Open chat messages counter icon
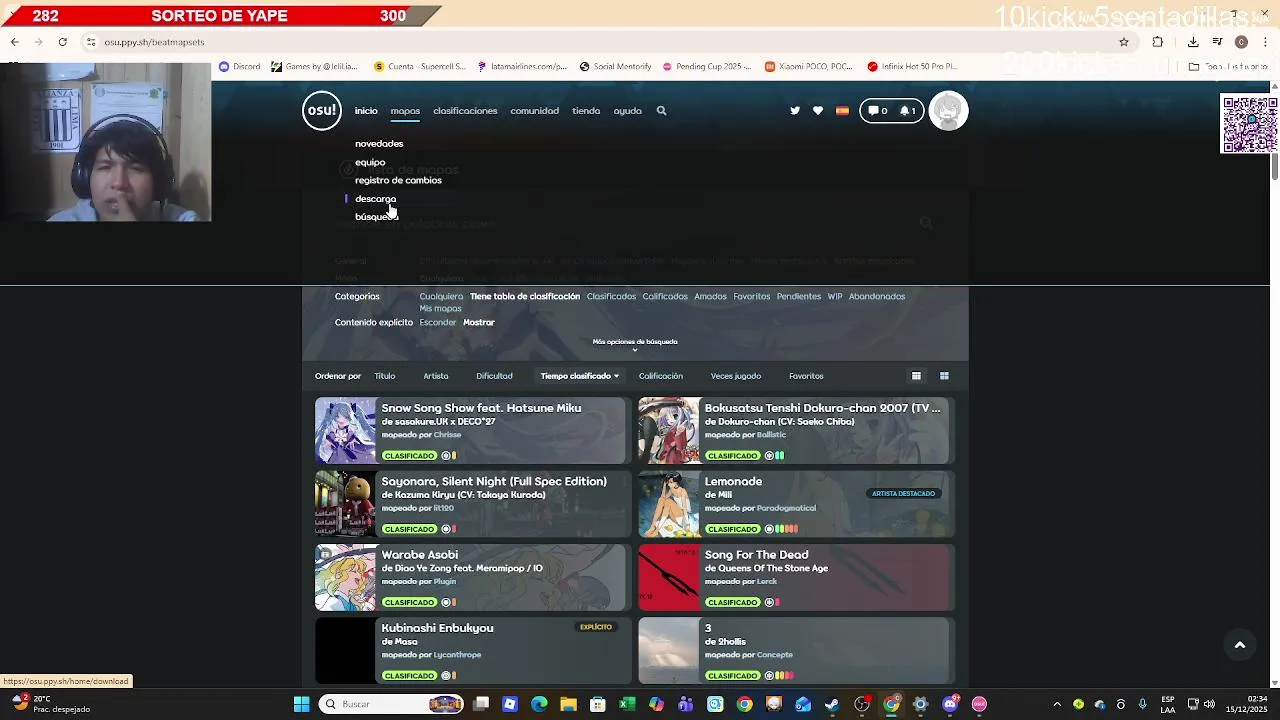1280x720 pixels. [x=878, y=111]
